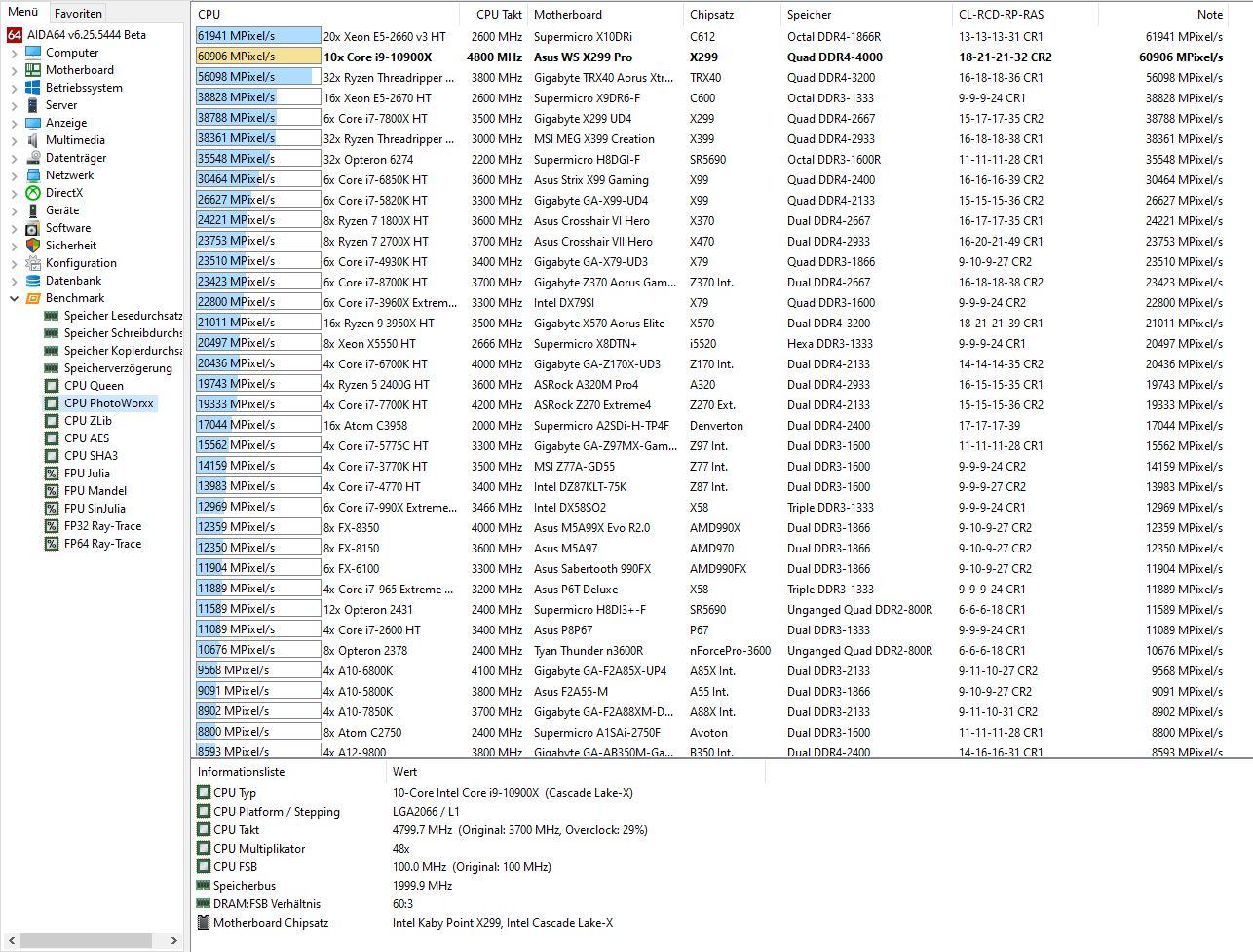1253x952 pixels.
Task: Click the Software icon
Action: tap(33, 228)
